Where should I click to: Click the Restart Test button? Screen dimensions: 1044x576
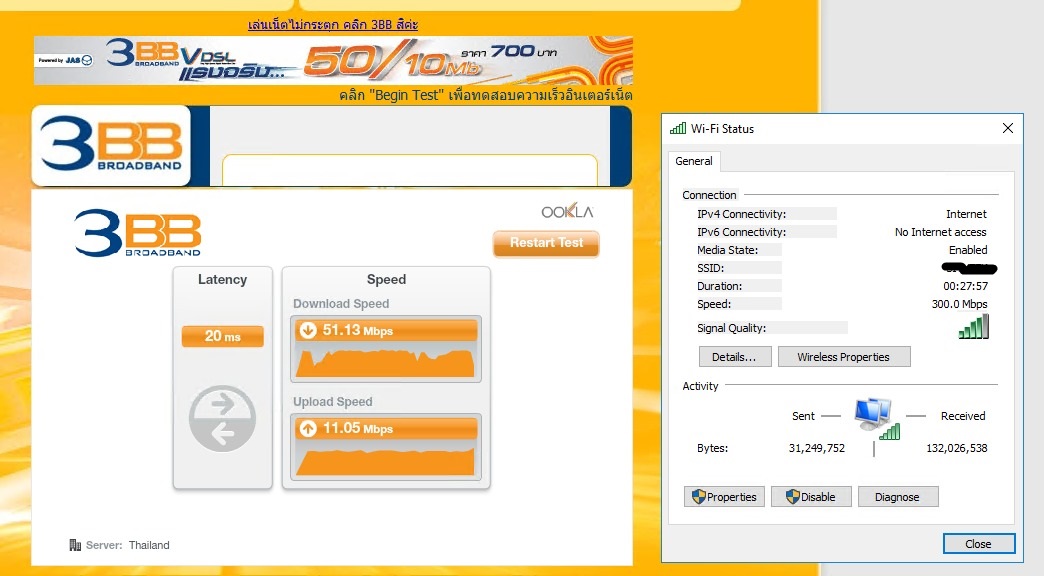pos(546,243)
